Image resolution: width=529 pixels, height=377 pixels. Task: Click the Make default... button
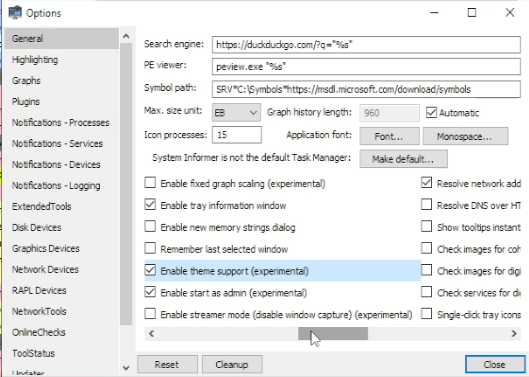pos(403,159)
